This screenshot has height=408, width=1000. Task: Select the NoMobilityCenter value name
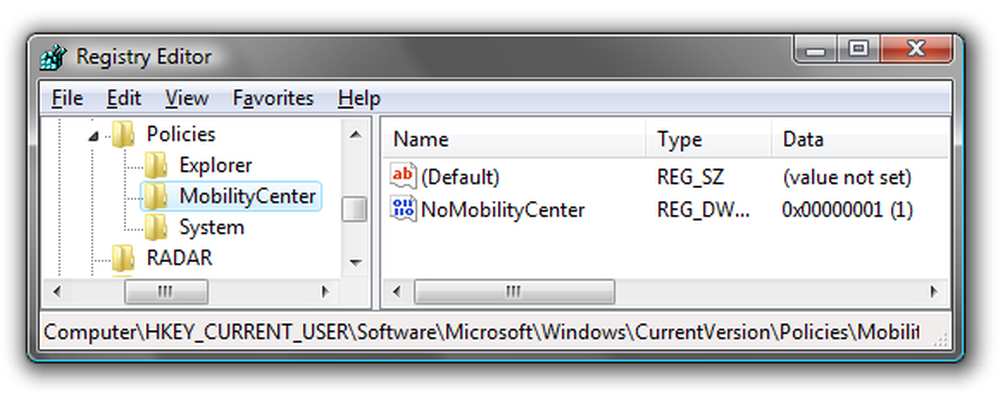(x=503, y=210)
